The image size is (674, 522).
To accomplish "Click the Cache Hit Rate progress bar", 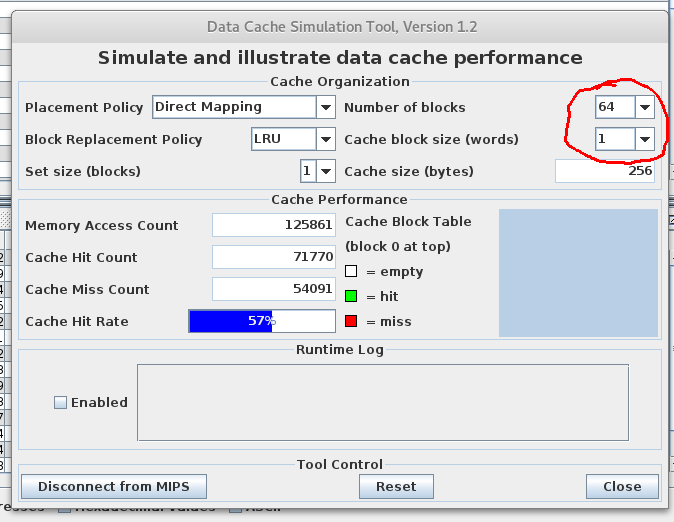I will tap(262, 321).
